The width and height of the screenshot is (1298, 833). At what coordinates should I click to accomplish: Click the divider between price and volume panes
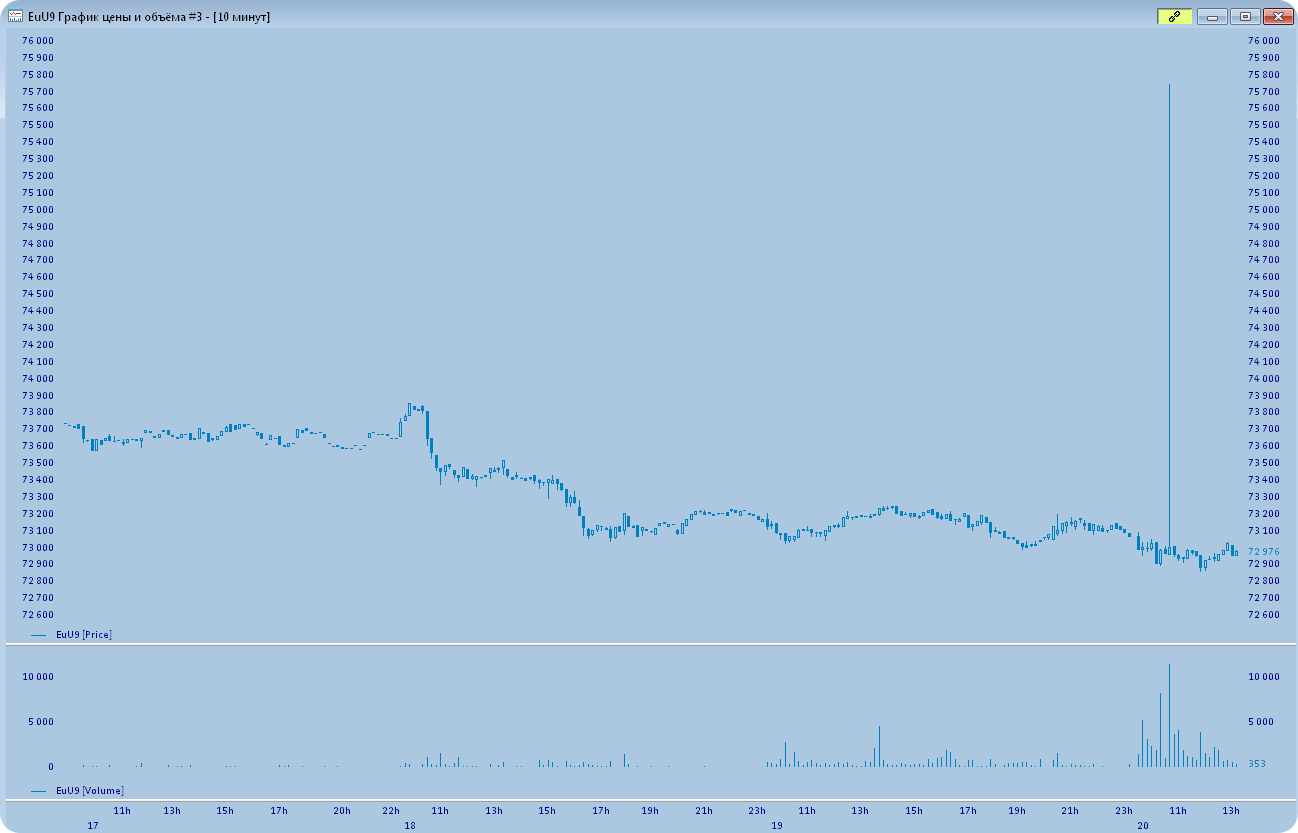(x=649, y=645)
